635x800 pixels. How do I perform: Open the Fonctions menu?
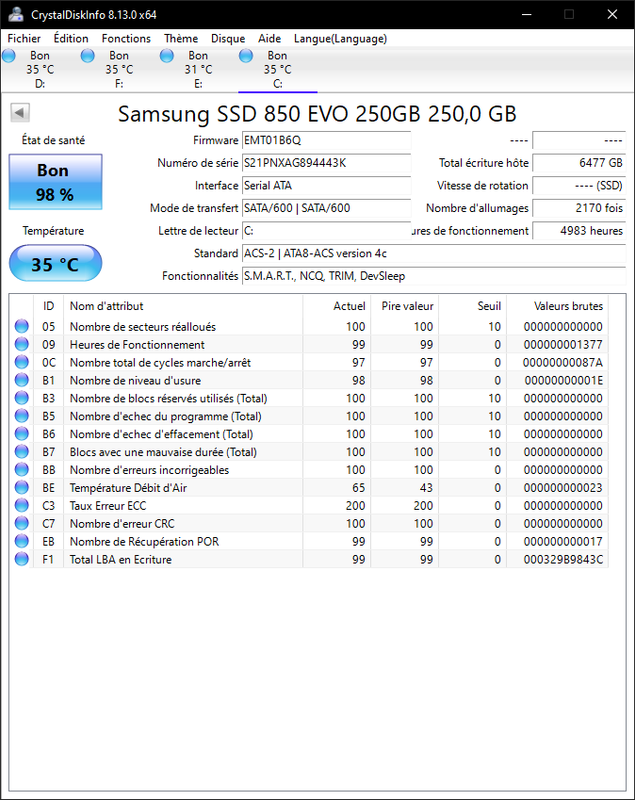point(126,38)
